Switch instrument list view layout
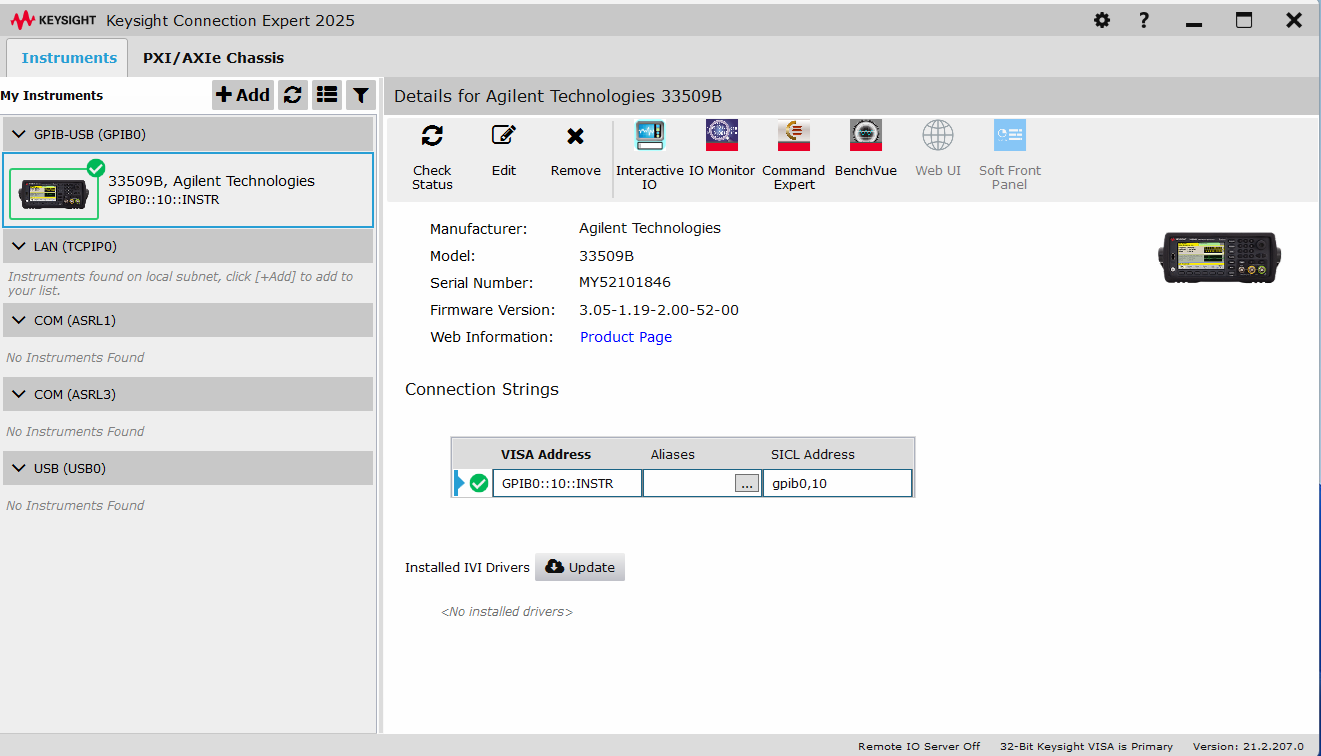 327,95
